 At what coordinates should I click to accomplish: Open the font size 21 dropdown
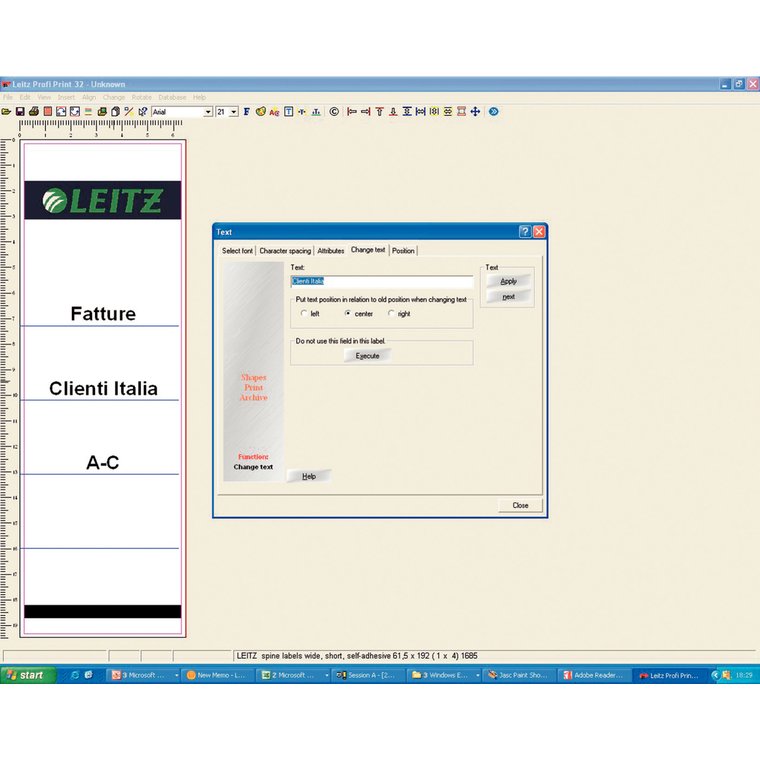click(x=234, y=112)
